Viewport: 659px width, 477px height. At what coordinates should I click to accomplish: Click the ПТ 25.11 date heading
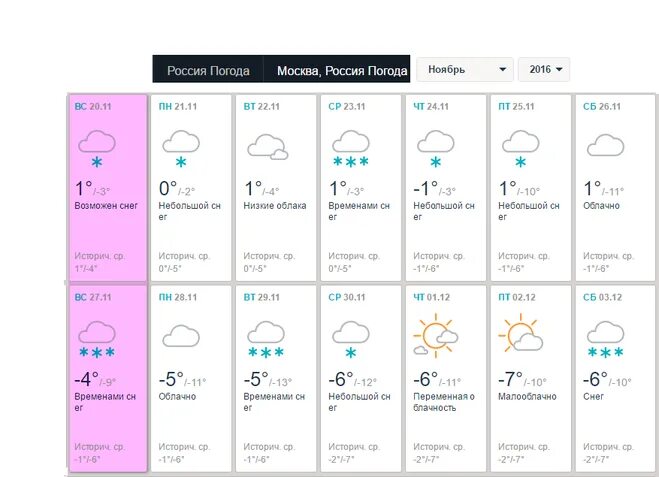click(x=516, y=106)
